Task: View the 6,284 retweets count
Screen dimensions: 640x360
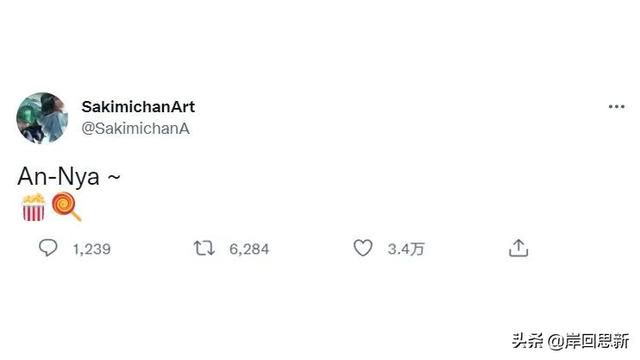Action: click(249, 249)
